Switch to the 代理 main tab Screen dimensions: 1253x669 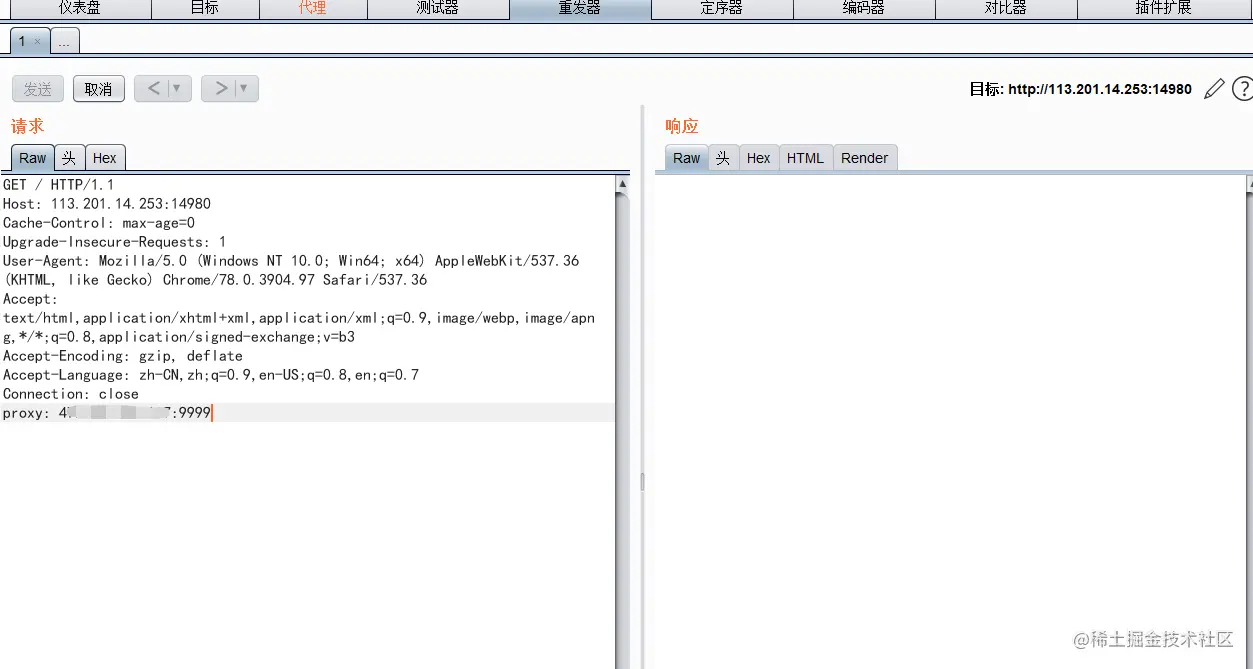(313, 8)
